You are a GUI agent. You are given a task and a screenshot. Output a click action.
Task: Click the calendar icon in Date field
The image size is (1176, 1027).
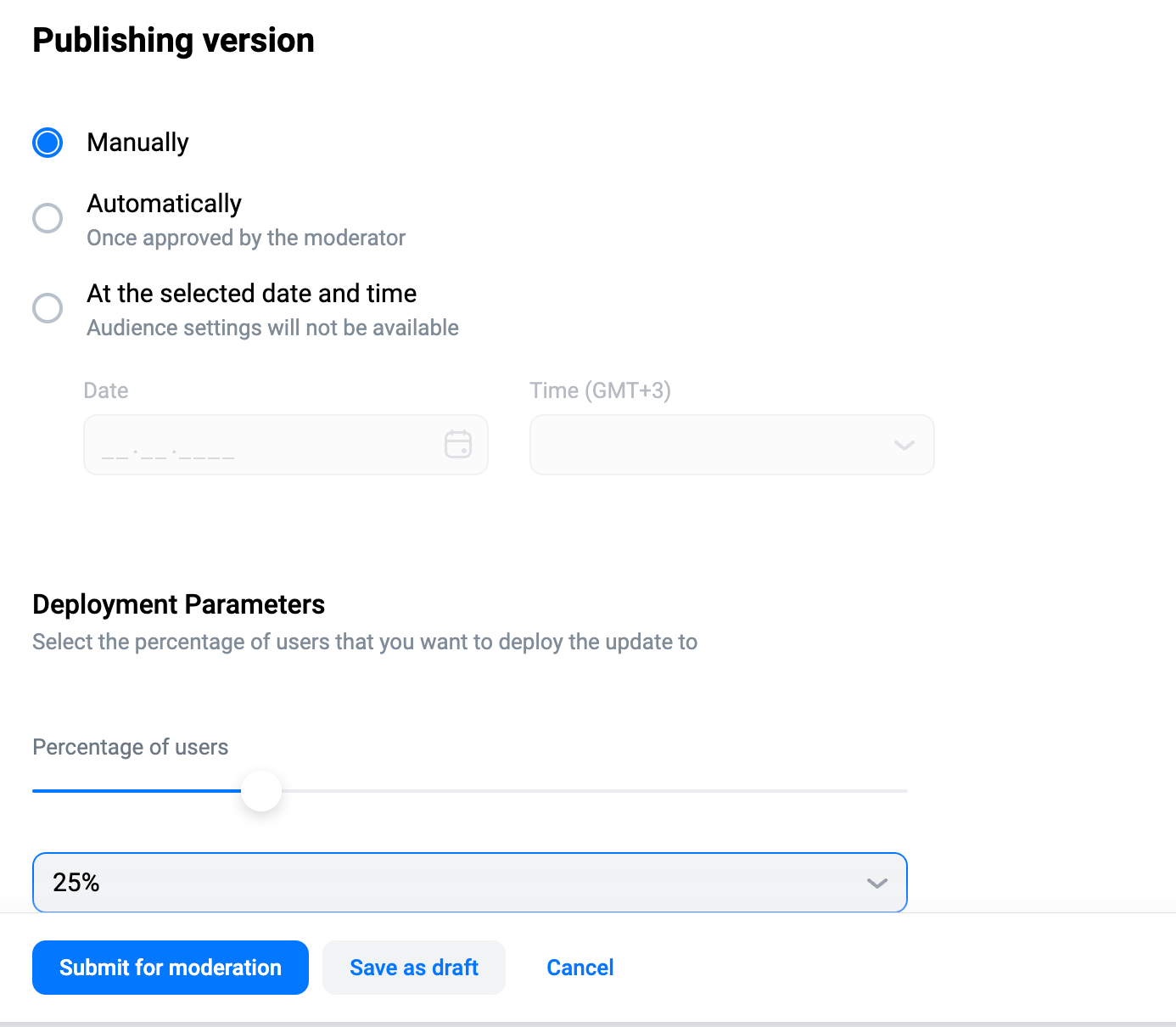click(458, 444)
